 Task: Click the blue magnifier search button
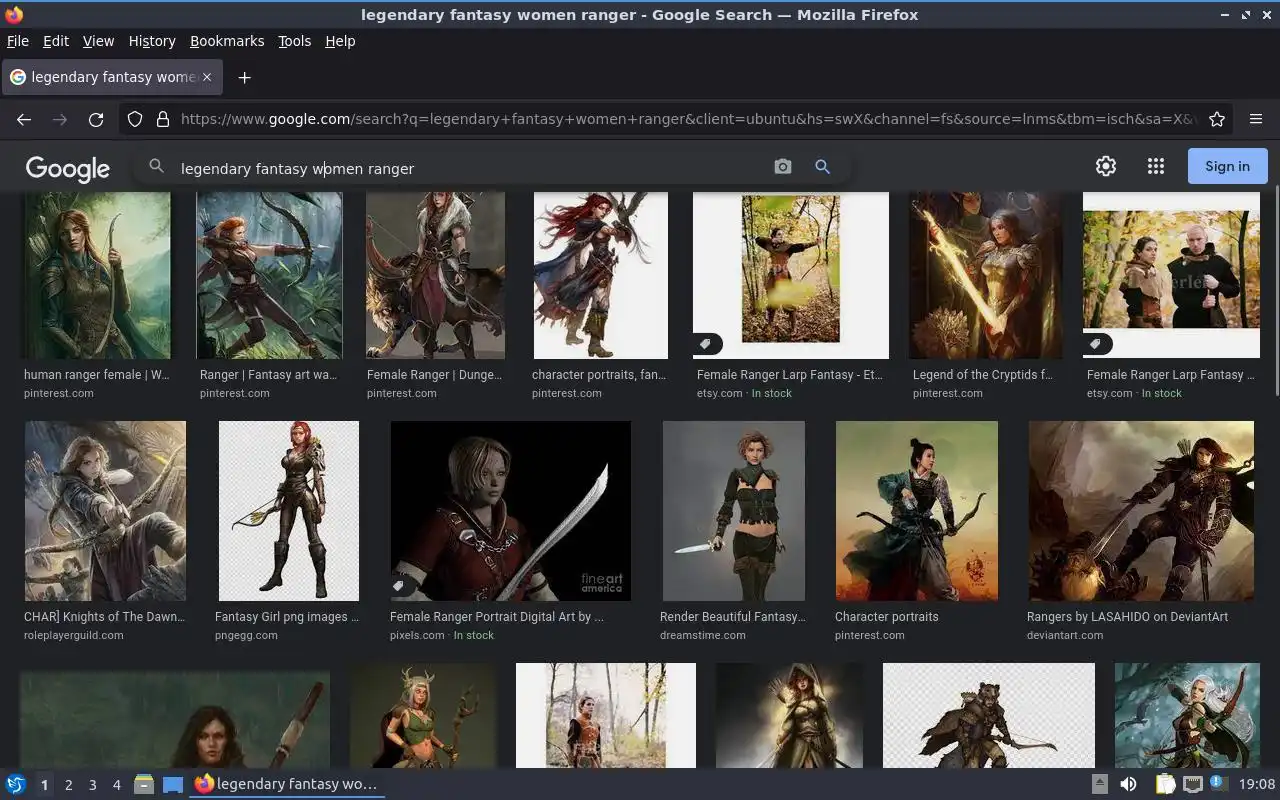click(822, 167)
